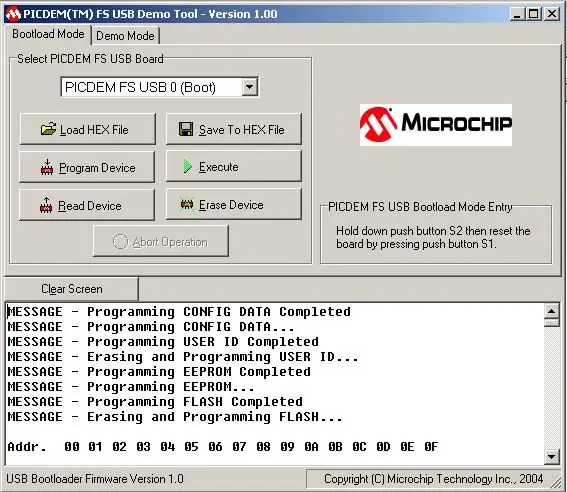This screenshot has height=492, width=567.
Task: Click the '0F' column header in hex table
Action: point(431,447)
